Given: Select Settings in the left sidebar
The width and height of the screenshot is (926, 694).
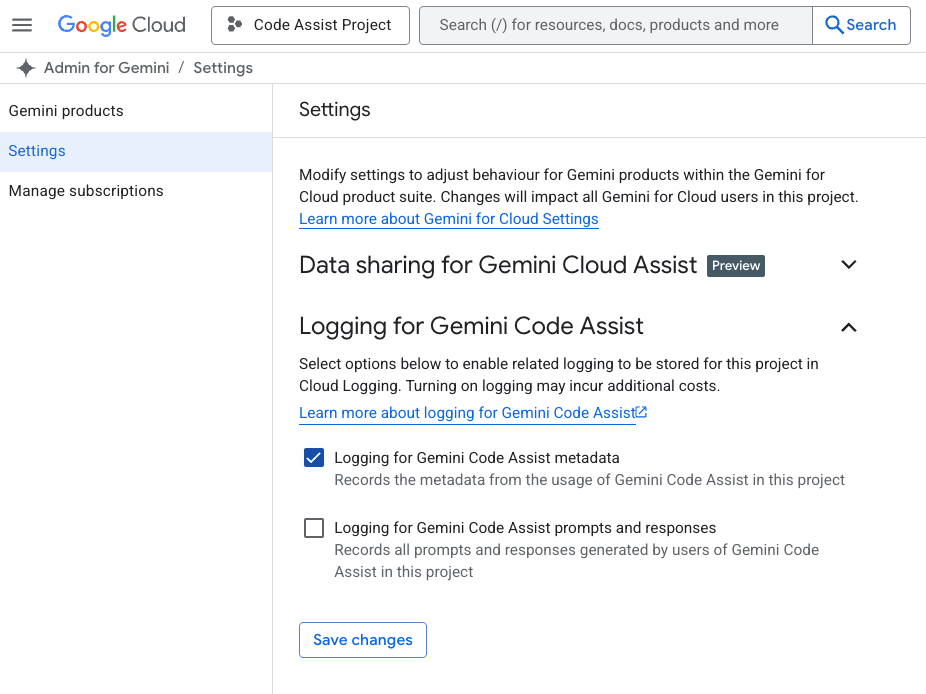Looking at the screenshot, I should pos(37,151).
